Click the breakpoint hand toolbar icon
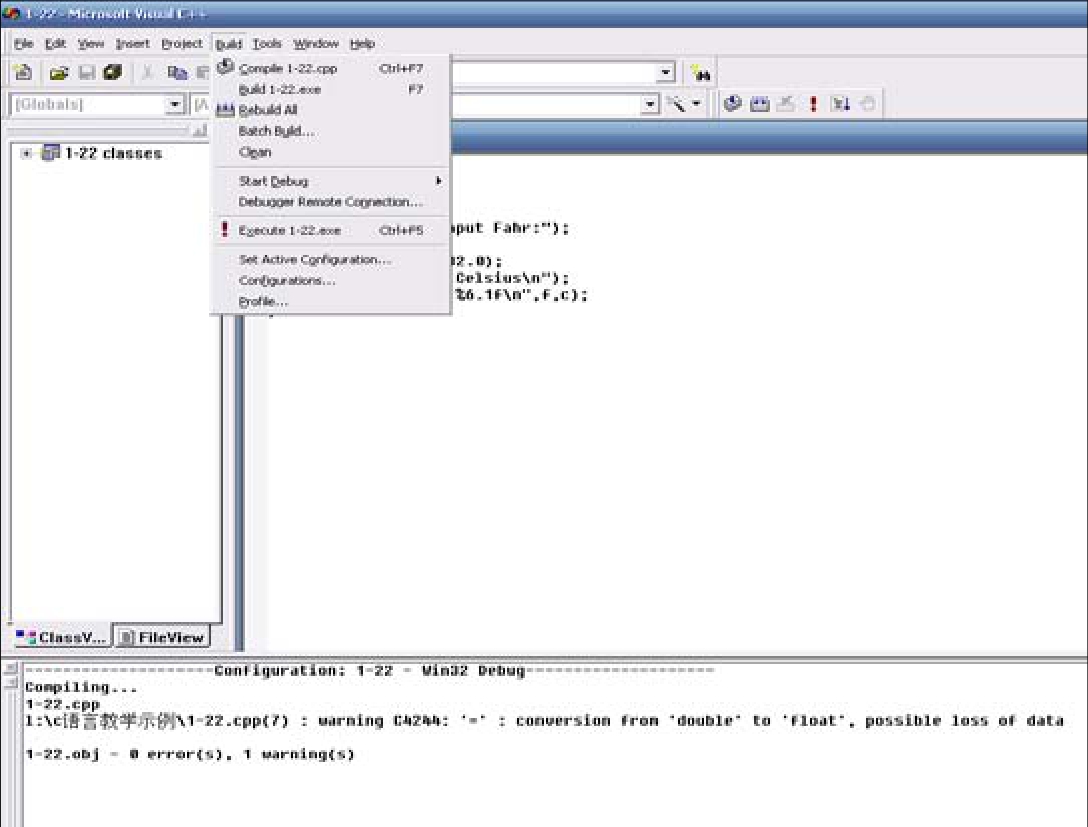This screenshot has height=827, width=1088. pos(867,104)
